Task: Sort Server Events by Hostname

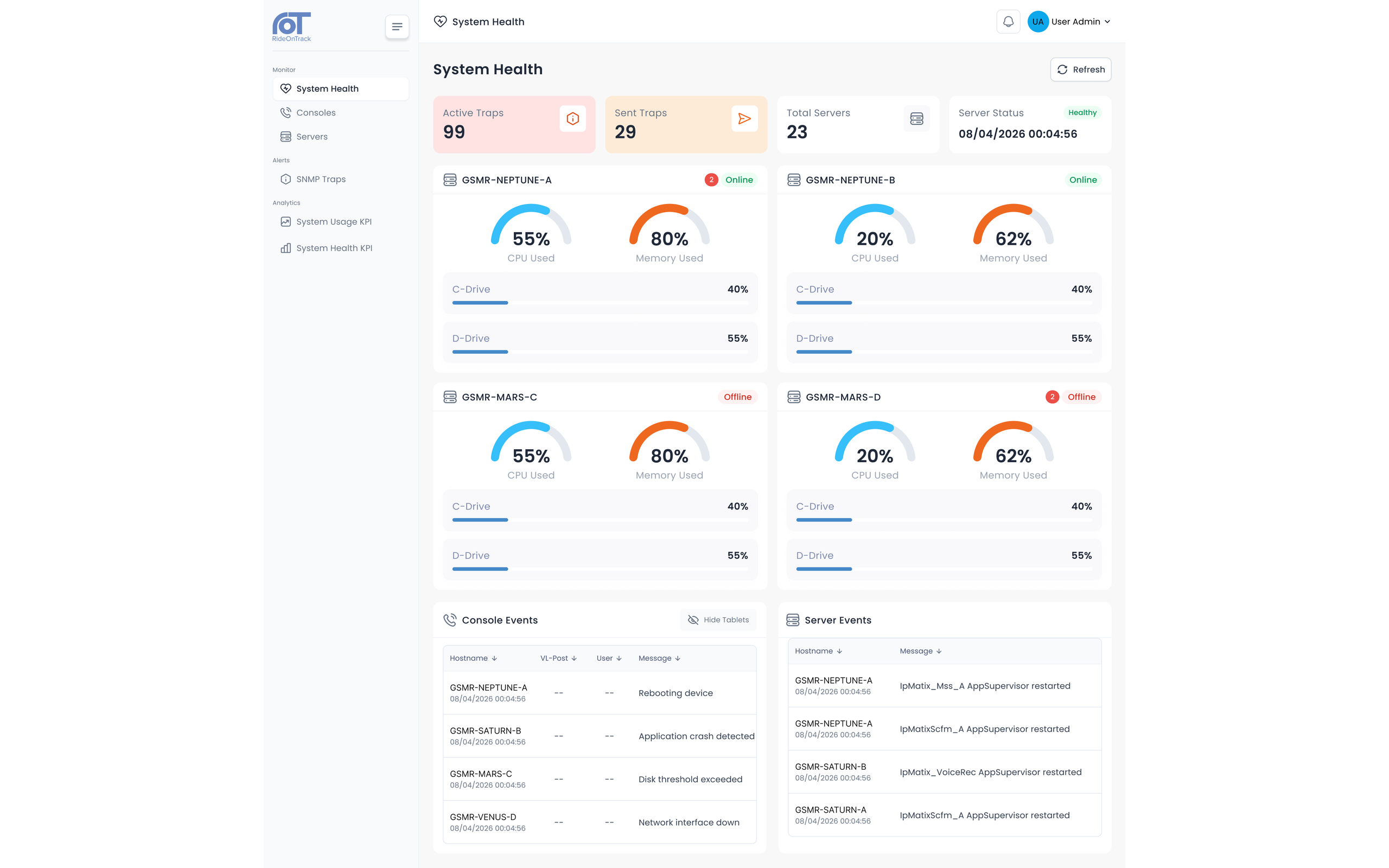Action: coord(818,651)
